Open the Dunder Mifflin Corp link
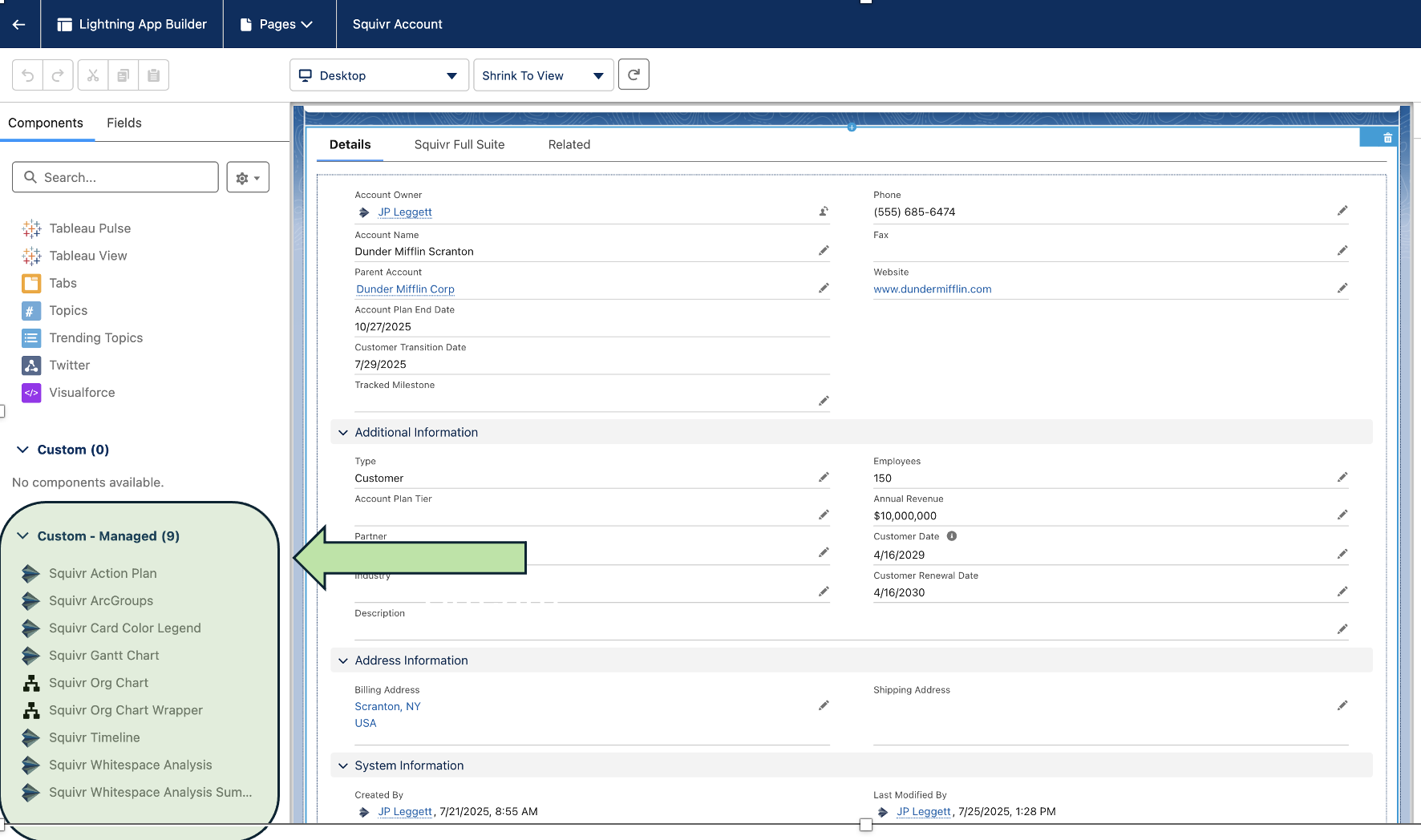The image size is (1421, 840). [405, 289]
